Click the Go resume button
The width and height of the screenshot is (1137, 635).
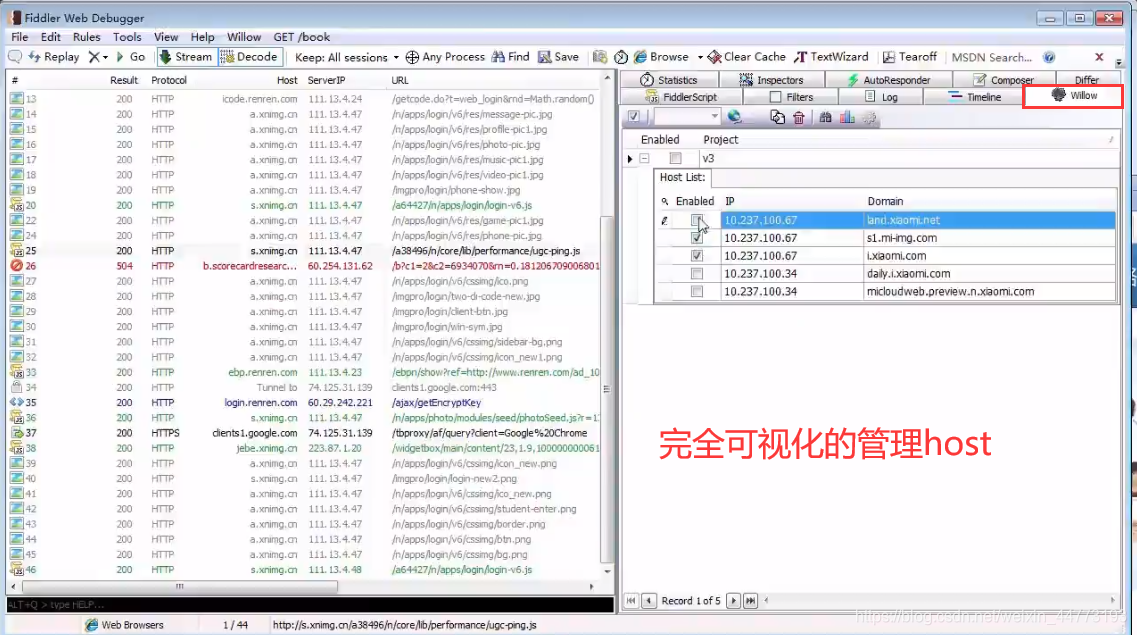coord(131,57)
